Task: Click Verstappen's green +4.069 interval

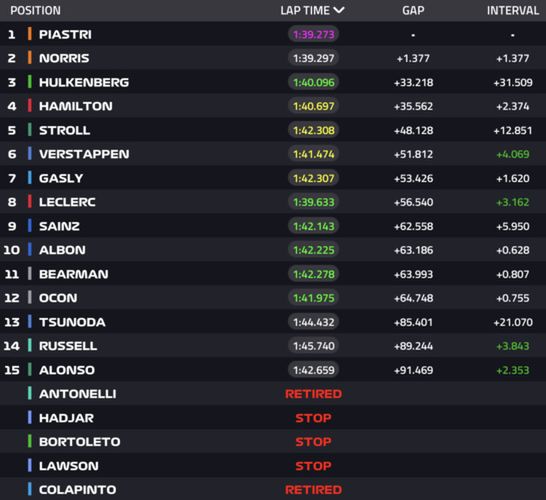Action: point(513,154)
